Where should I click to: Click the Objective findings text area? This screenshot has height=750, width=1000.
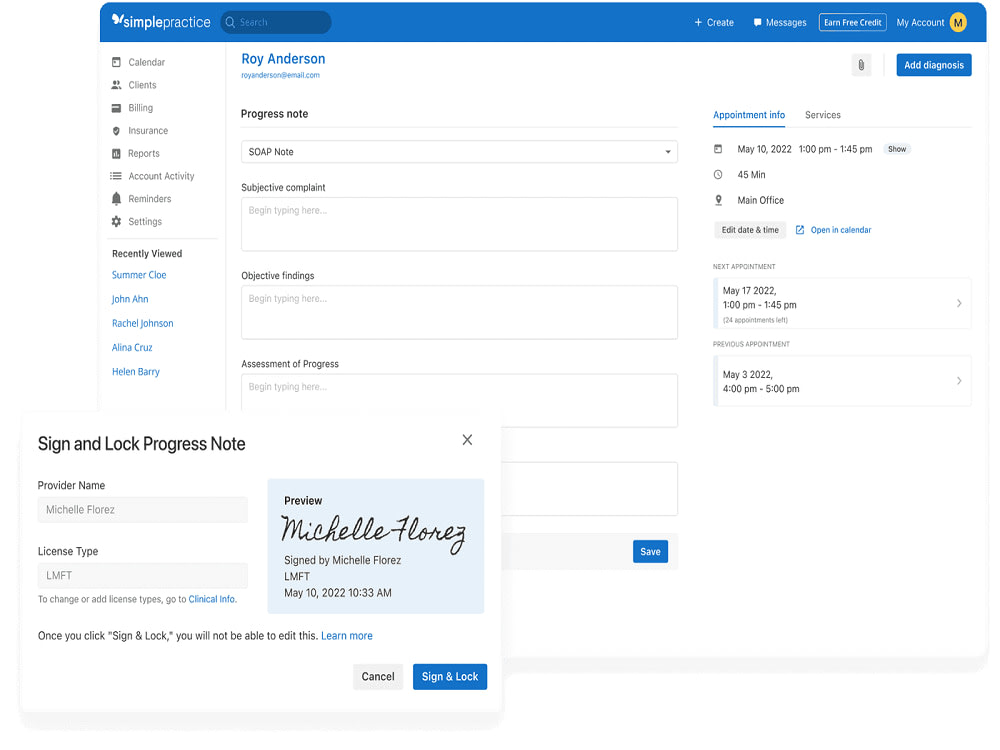pyautogui.click(x=459, y=312)
